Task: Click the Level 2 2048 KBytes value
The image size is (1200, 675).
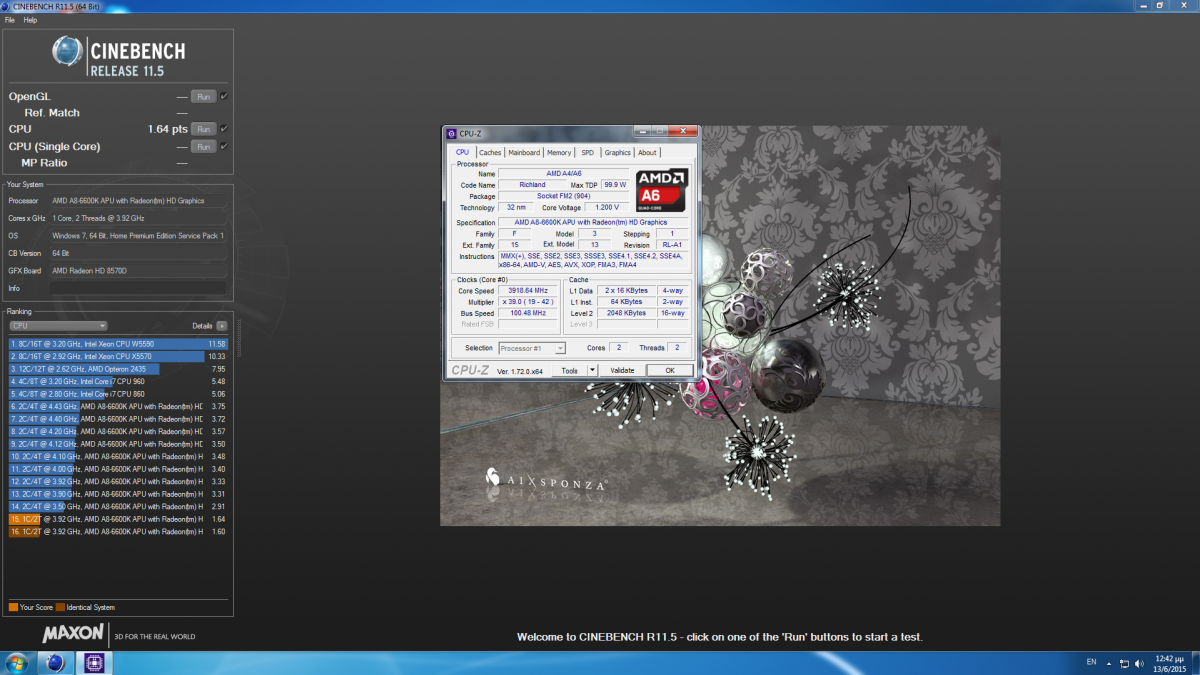Action: (629, 313)
